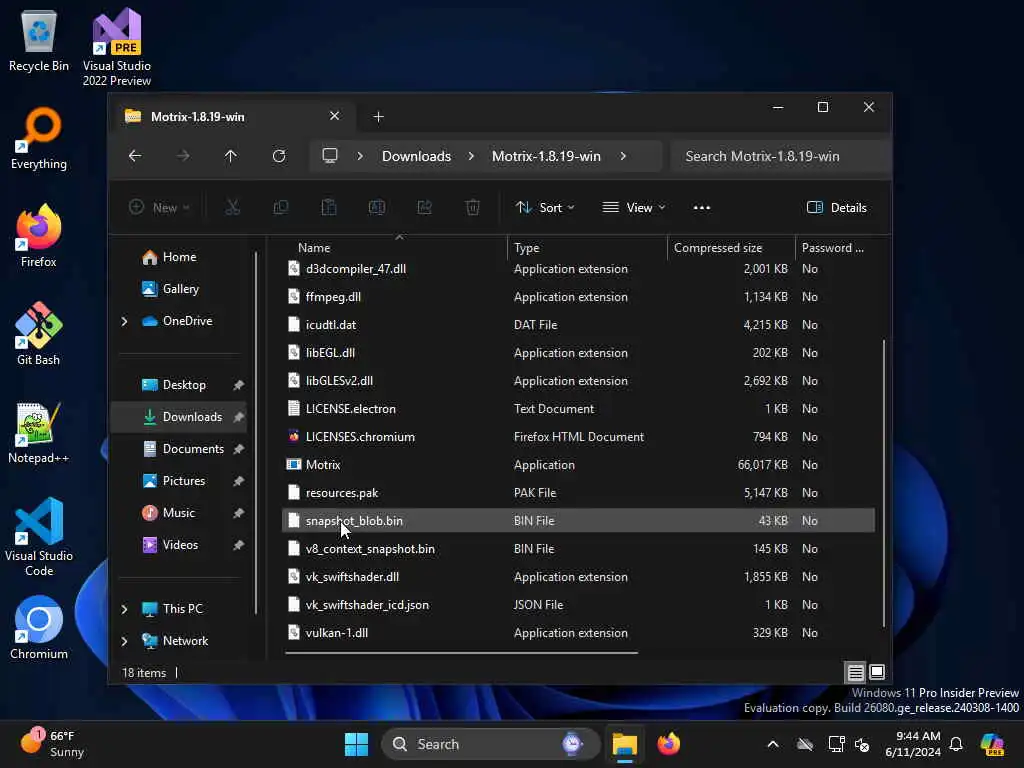Viewport: 1024px width, 768px height.
Task: Expand chevron before Downloads in address bar
Action: [x=360, y=156]
